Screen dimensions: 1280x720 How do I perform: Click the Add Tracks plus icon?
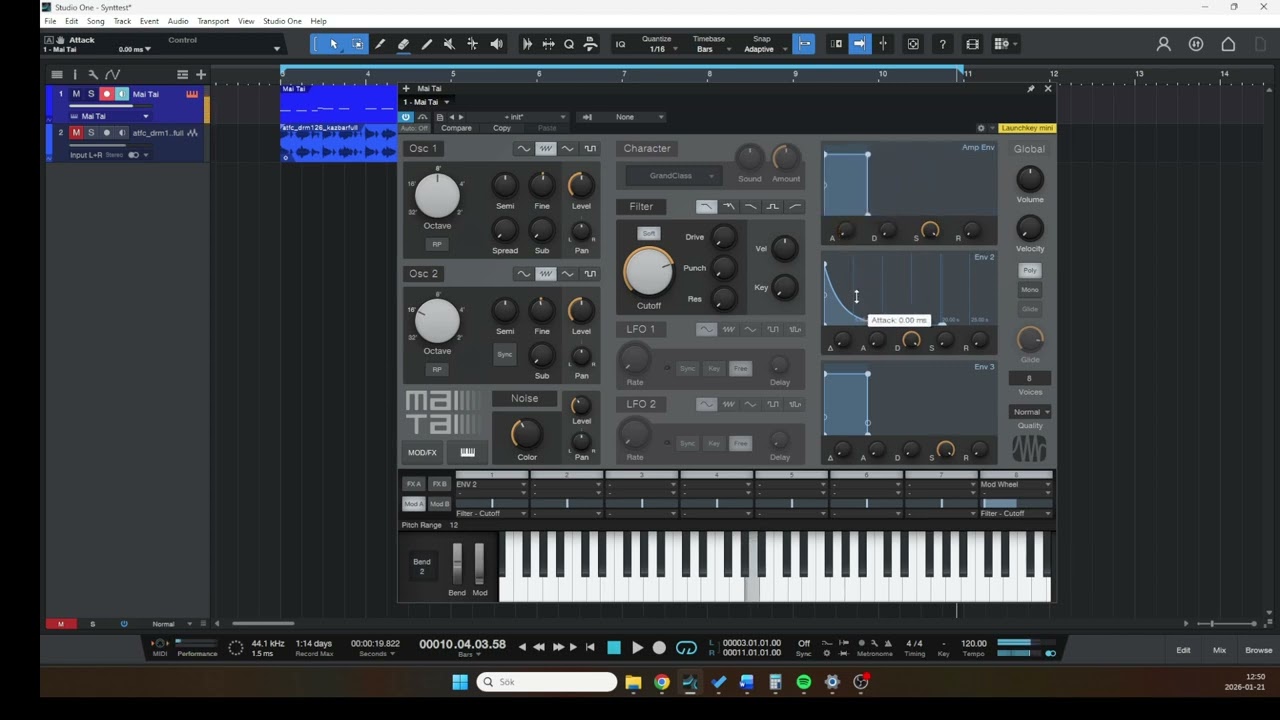[200, 74]
